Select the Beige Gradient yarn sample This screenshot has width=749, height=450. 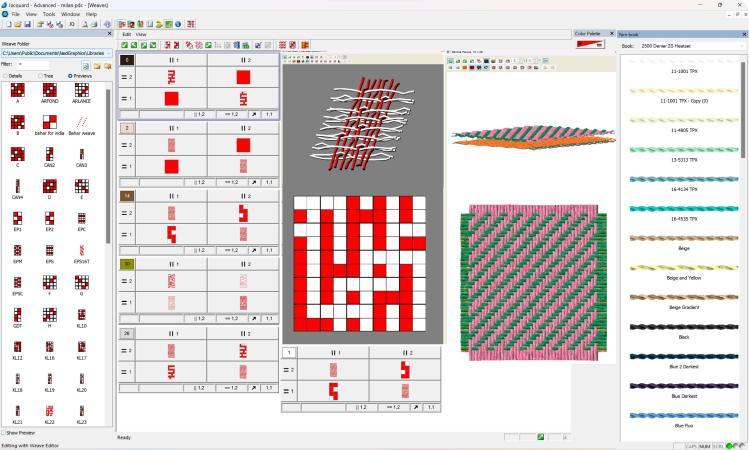(x=682, y=297)
